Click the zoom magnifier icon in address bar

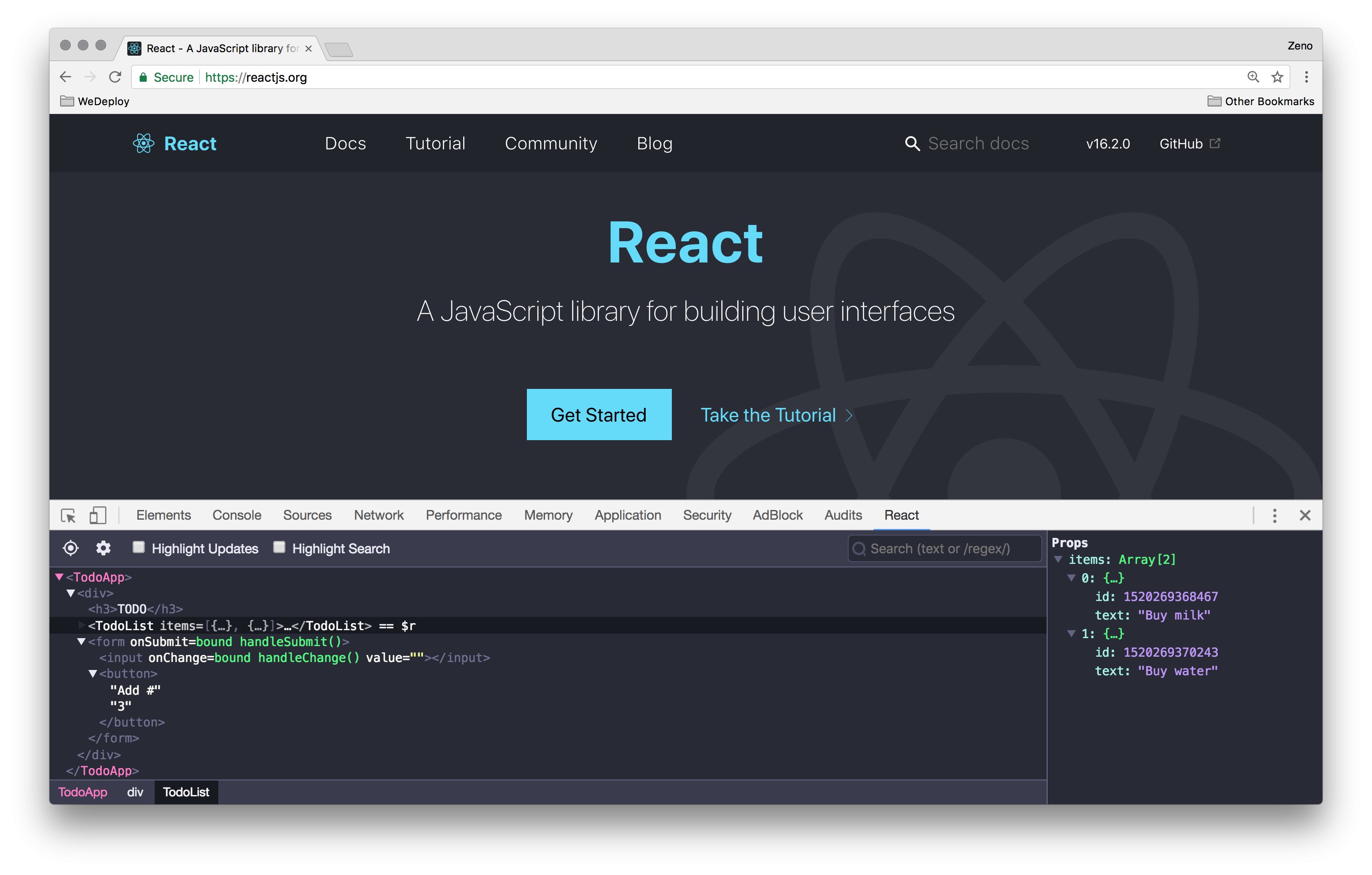(x=1253, y=77)
